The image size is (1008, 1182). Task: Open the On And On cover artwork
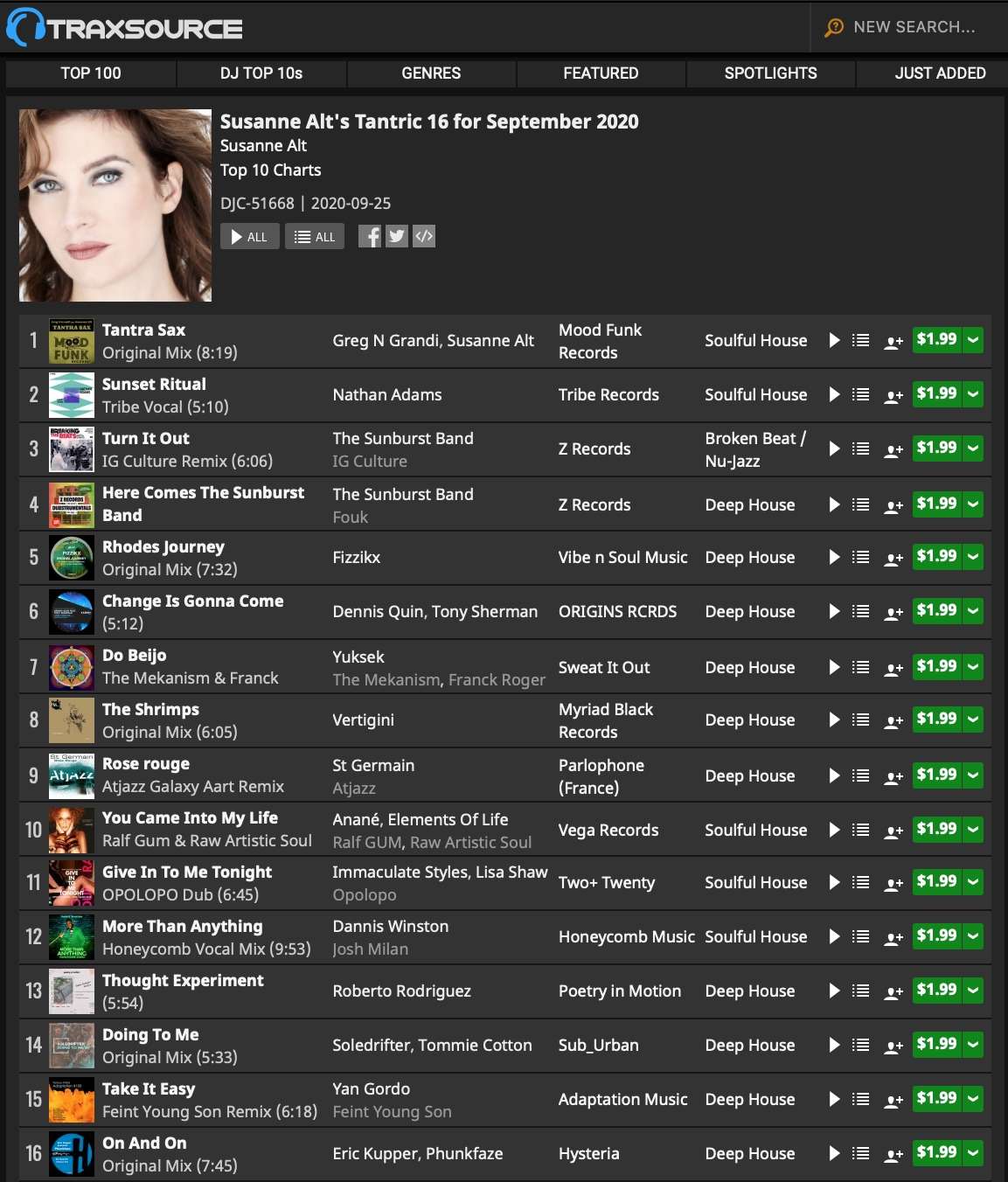point(72,1154)
